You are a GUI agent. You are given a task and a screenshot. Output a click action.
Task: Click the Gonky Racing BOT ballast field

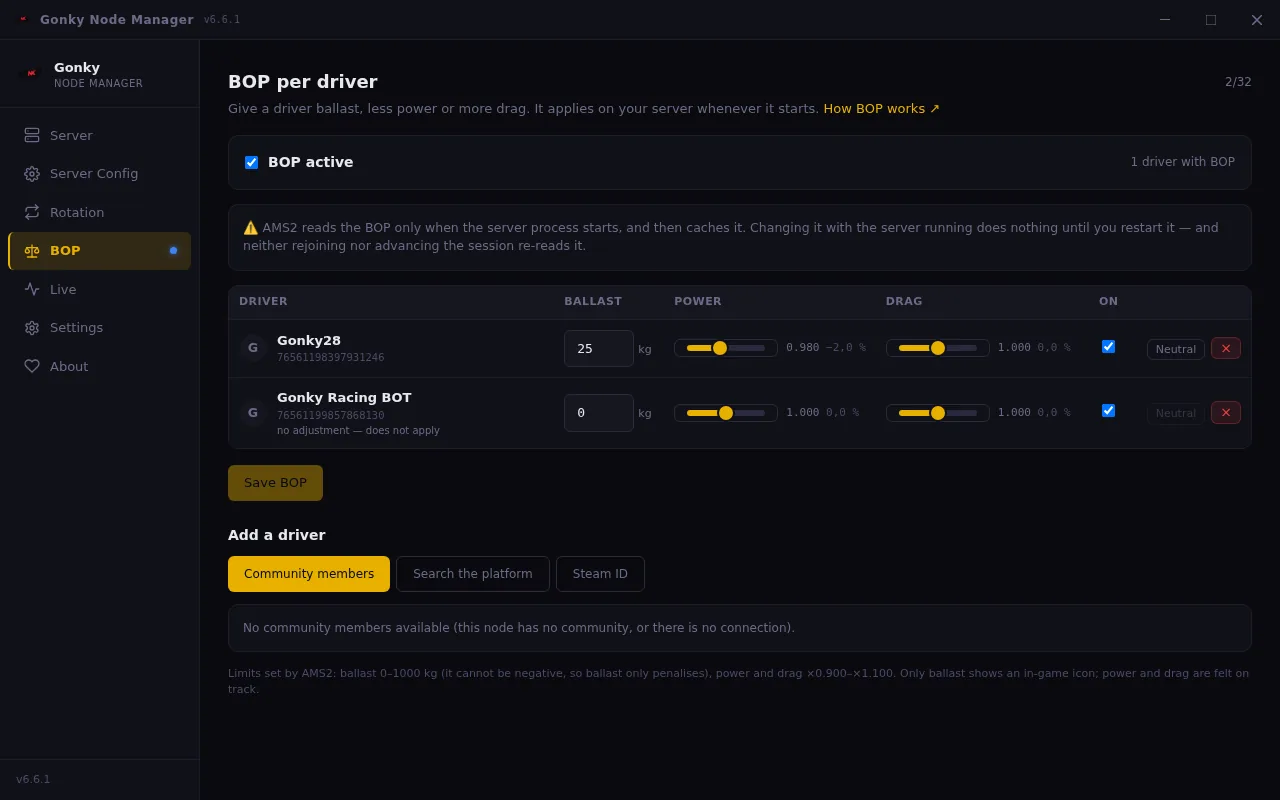click(599, 413)
